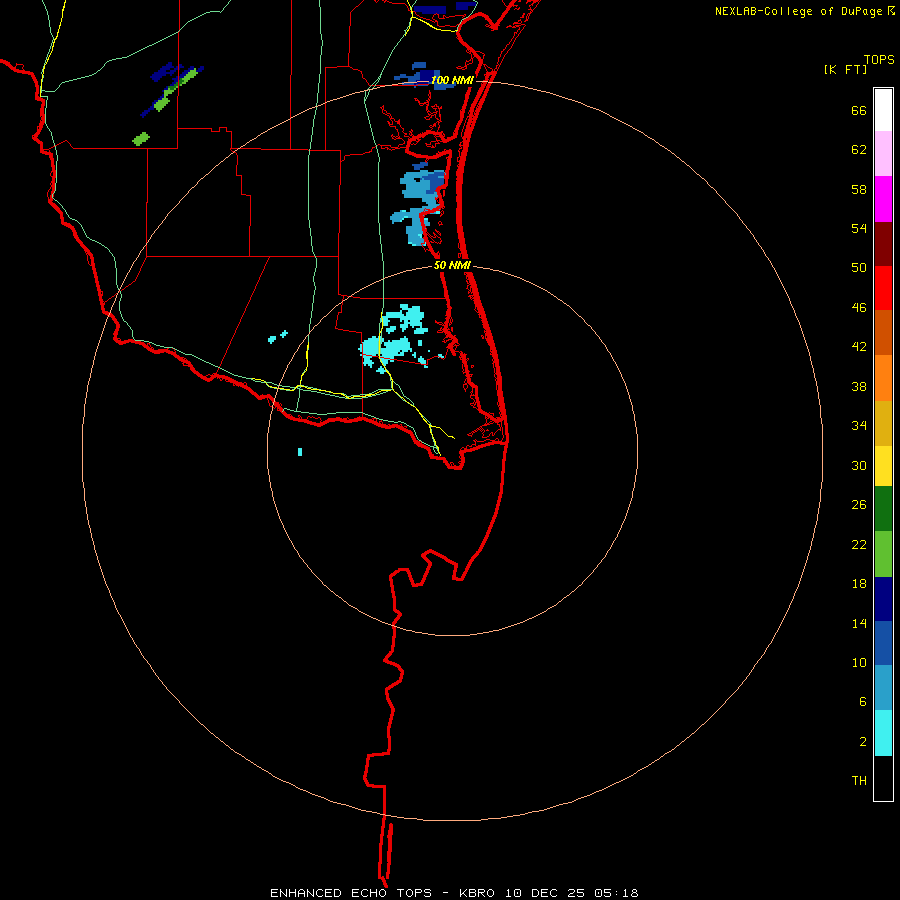
Task: Click the '54' legend value
Action: tap(859, 228)
